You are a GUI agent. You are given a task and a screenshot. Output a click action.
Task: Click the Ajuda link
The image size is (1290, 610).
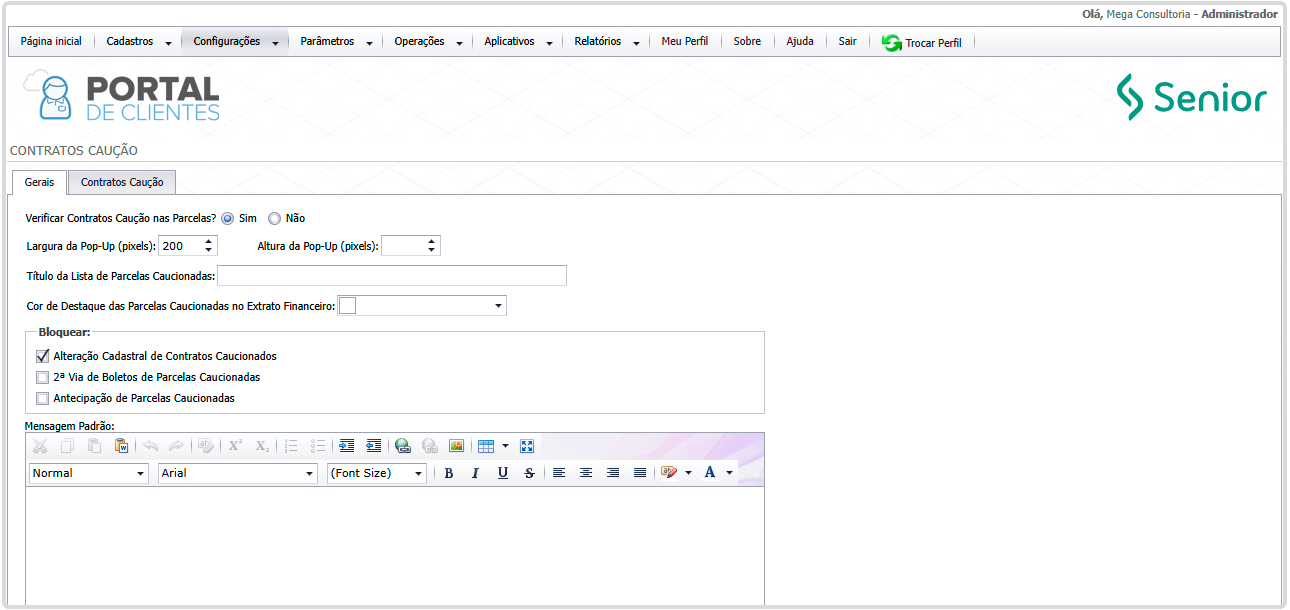[x=800, y=42]
